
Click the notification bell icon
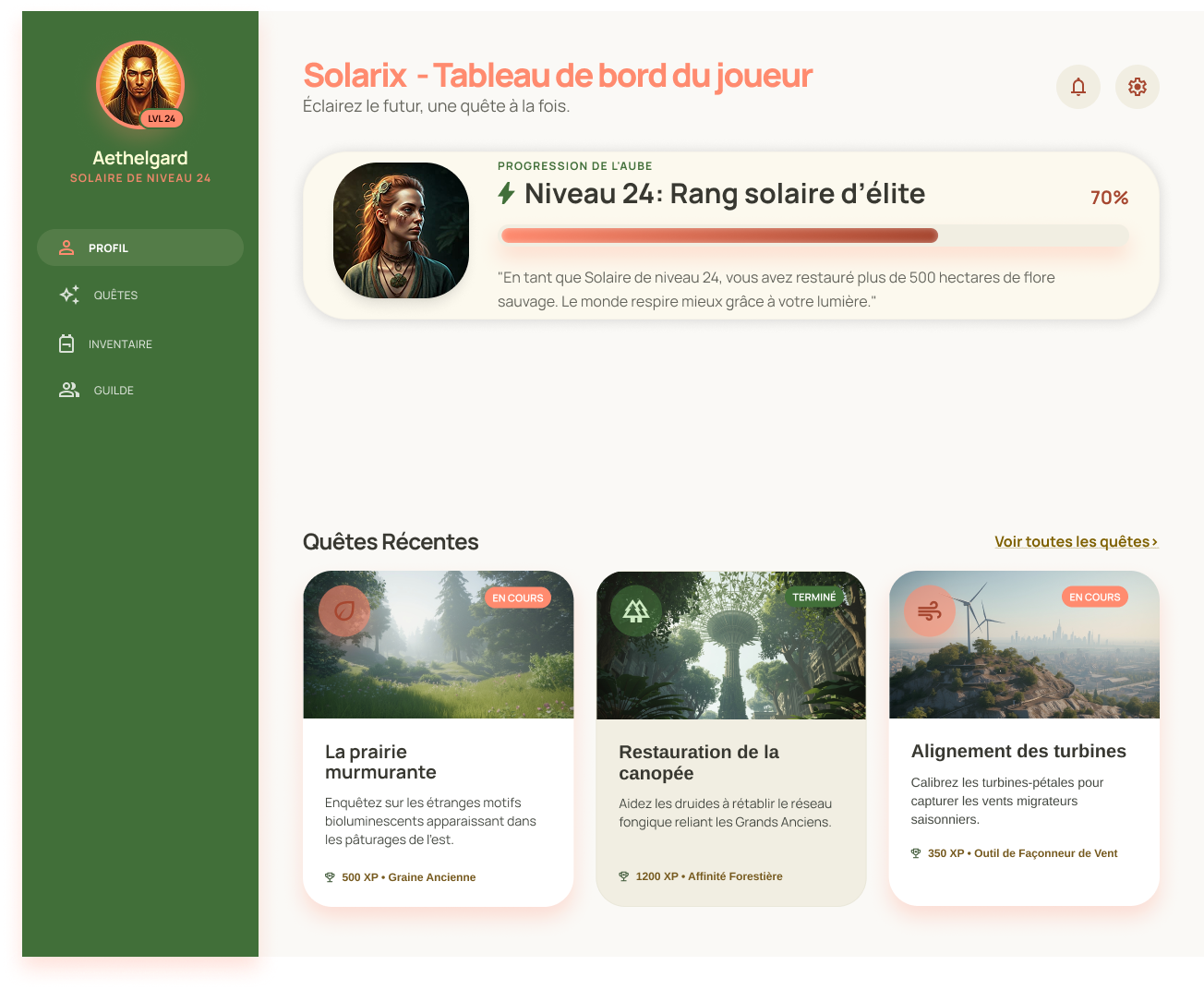pyautogui.click(x=1078, y=87)
